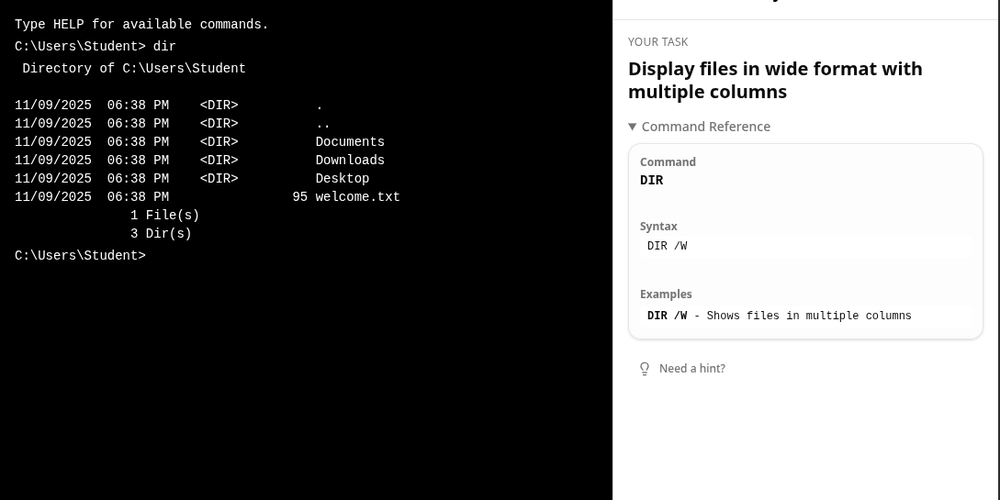Click the Command Reference label
This screenshot has height=500, width=1000.
705,127
